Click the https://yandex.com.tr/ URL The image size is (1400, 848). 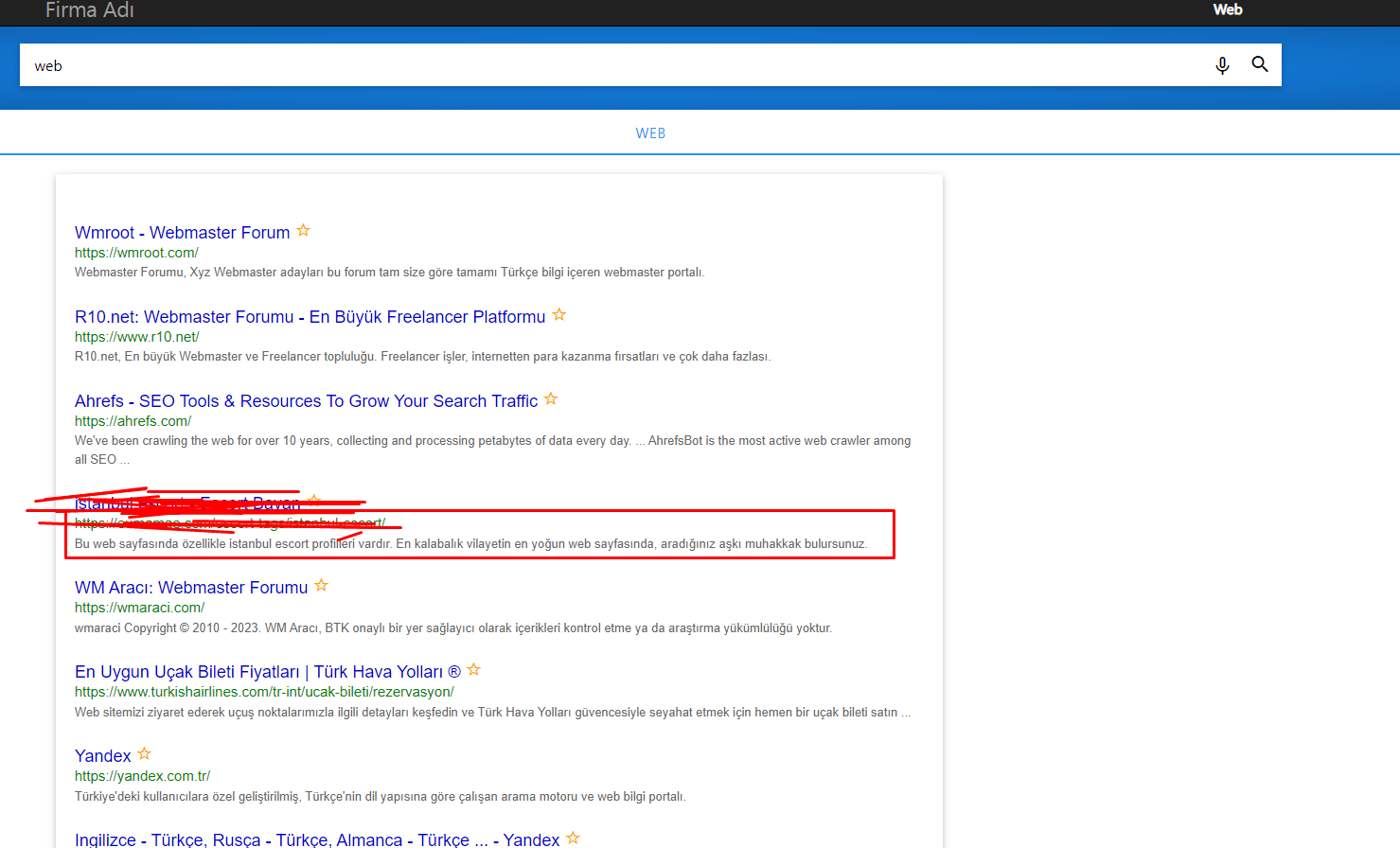[x=143, y=776]
